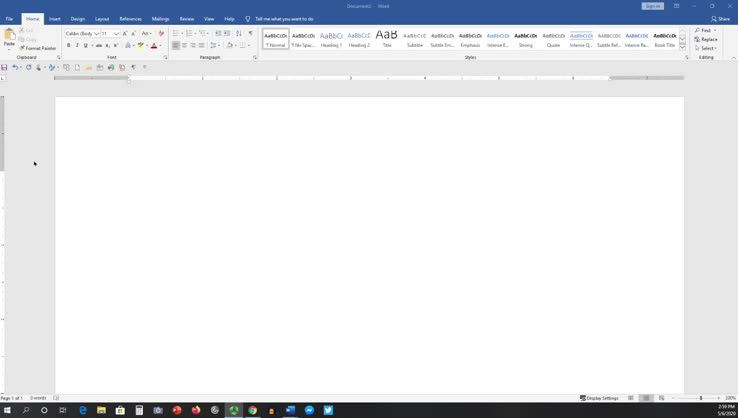Click the Paste clipboard icon
The height and width of the screenshot is (418, 738).
click(x=9, y=34)
